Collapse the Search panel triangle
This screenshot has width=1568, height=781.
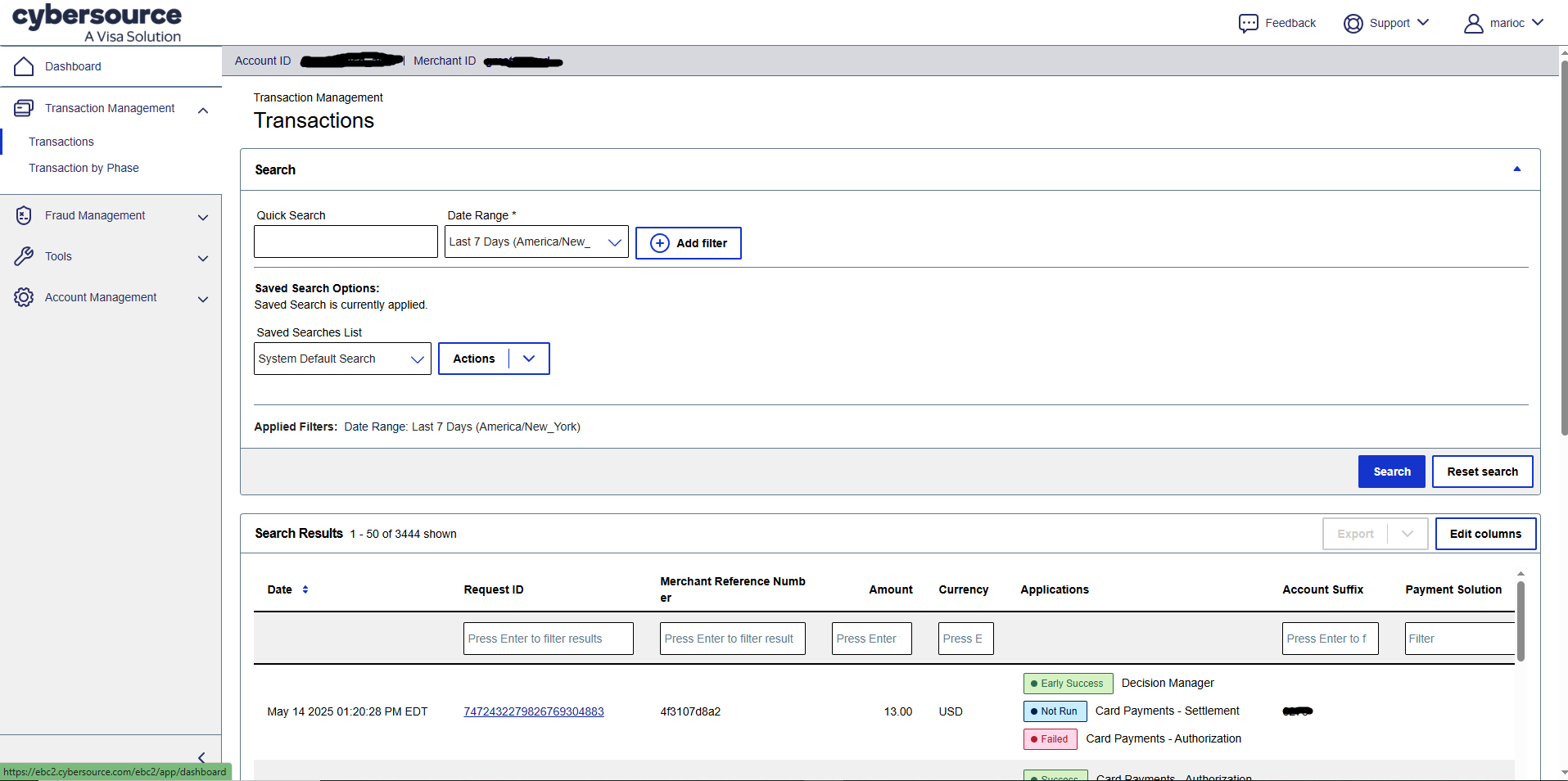tap(1516, 169)
